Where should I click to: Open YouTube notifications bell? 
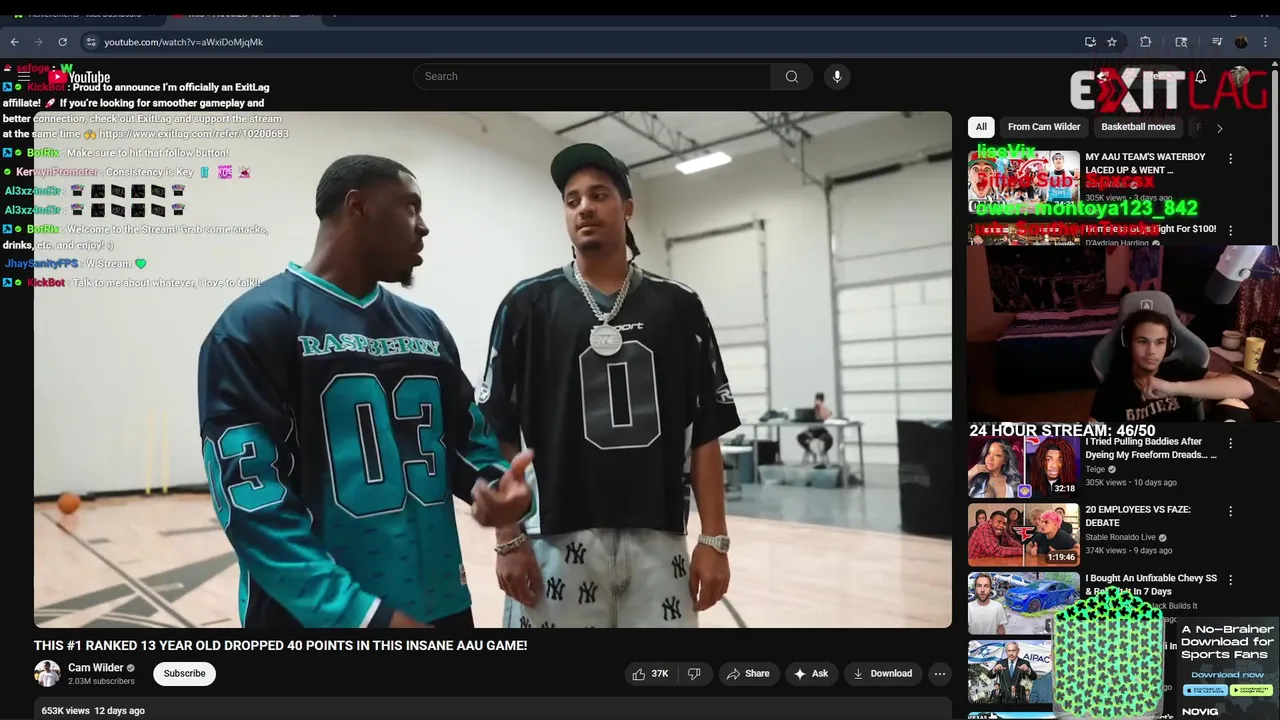tap(1201, 77)
